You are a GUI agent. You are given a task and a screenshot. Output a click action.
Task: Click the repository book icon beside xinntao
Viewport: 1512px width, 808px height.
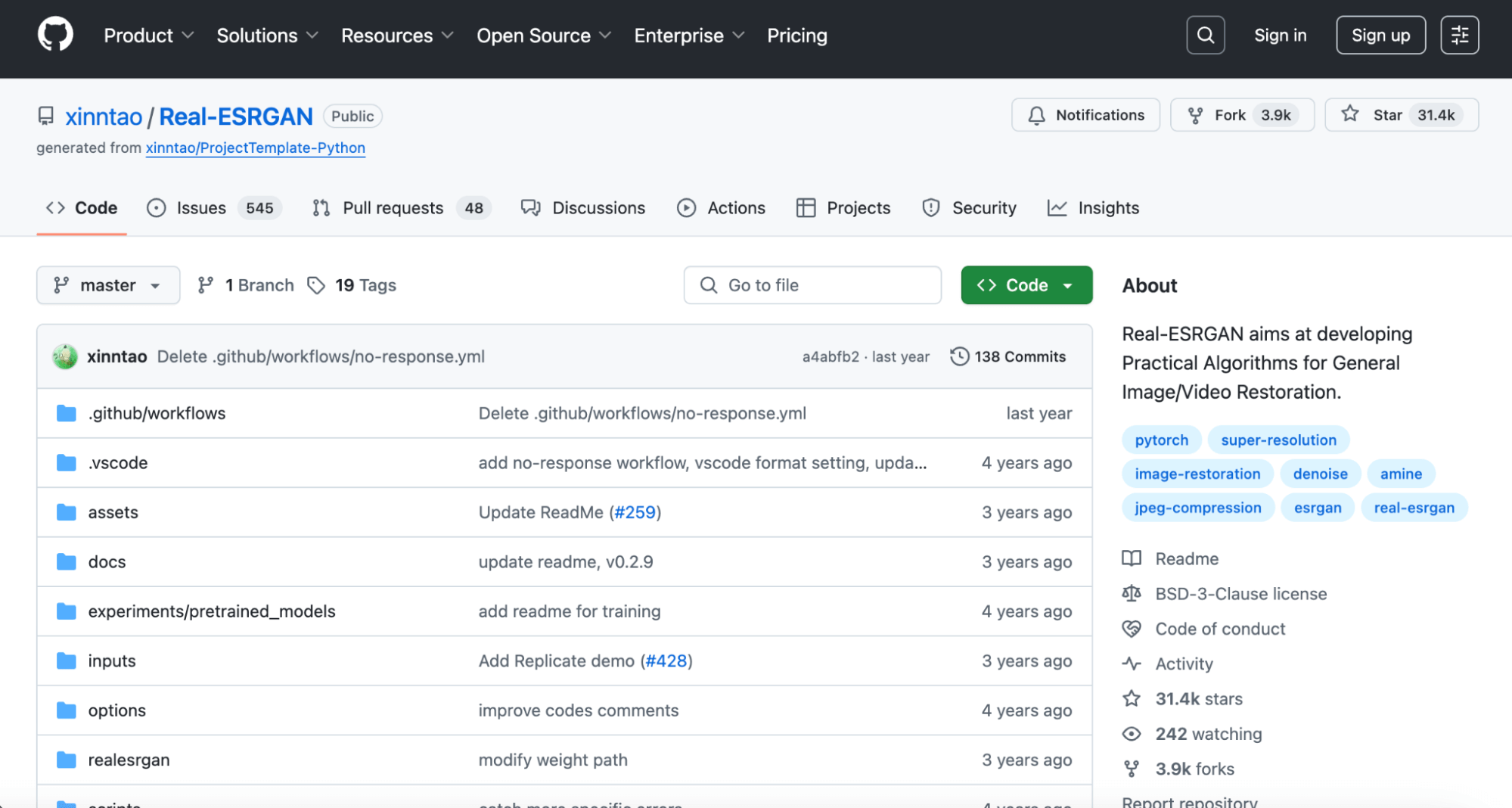[x=46, y=116]
